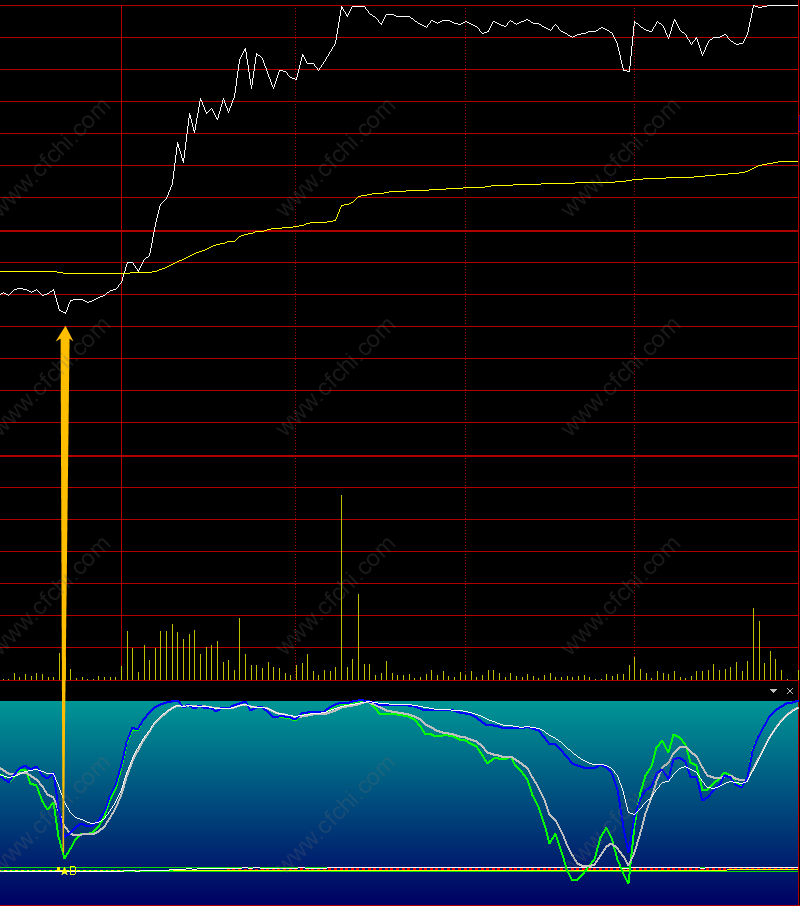Open the indicator panel dropdown arrow
Viewport: 800px width, 906px height.
pos(773,691)
